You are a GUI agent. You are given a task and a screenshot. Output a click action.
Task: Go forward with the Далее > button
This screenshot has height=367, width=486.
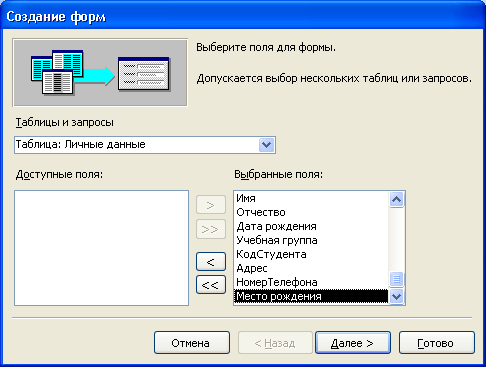pos(353,343)
